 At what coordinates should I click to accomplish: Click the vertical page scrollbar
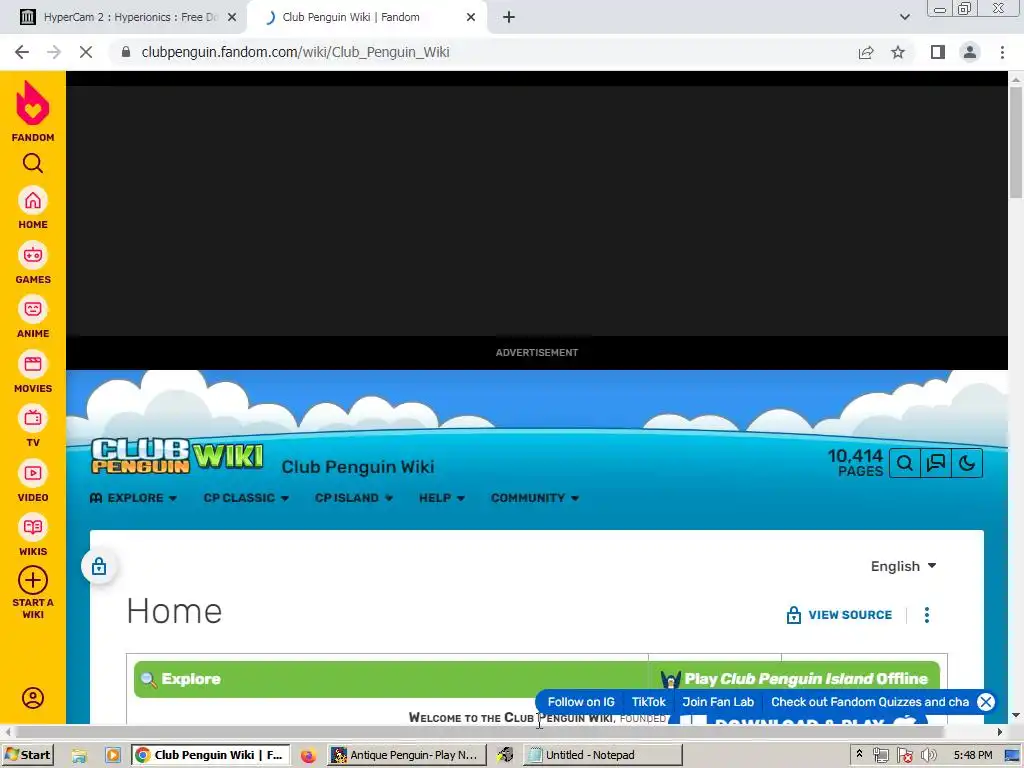pos(1016,142)
